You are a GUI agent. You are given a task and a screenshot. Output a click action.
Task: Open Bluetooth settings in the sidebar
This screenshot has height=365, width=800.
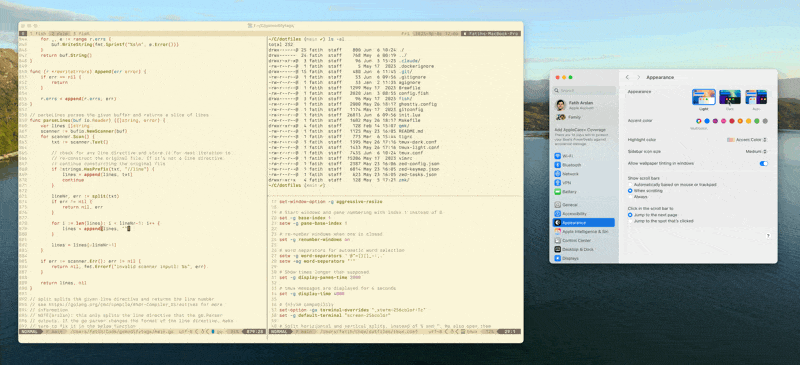(x=584, y=165)
